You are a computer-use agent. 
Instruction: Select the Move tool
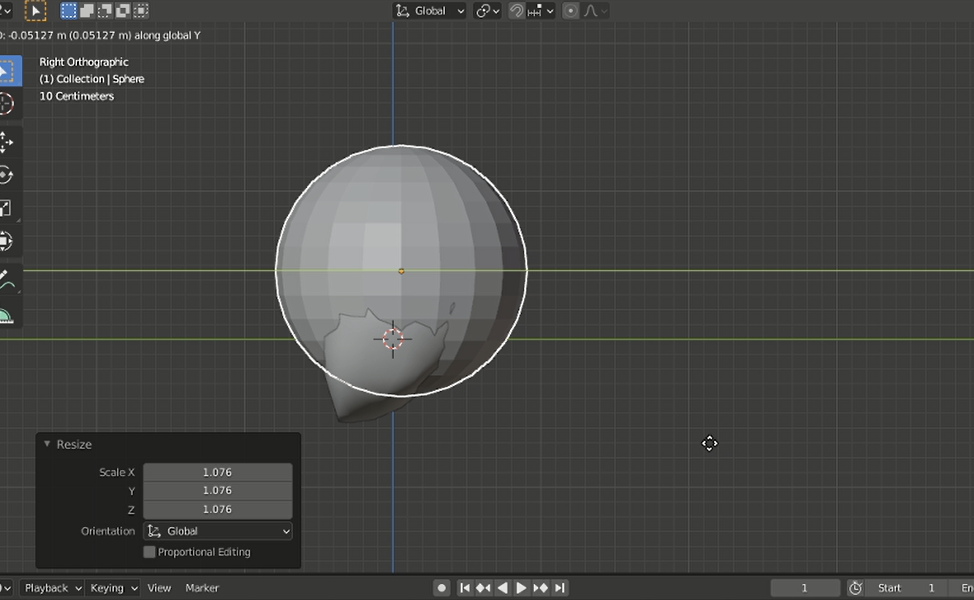click(x=7, y=142)
